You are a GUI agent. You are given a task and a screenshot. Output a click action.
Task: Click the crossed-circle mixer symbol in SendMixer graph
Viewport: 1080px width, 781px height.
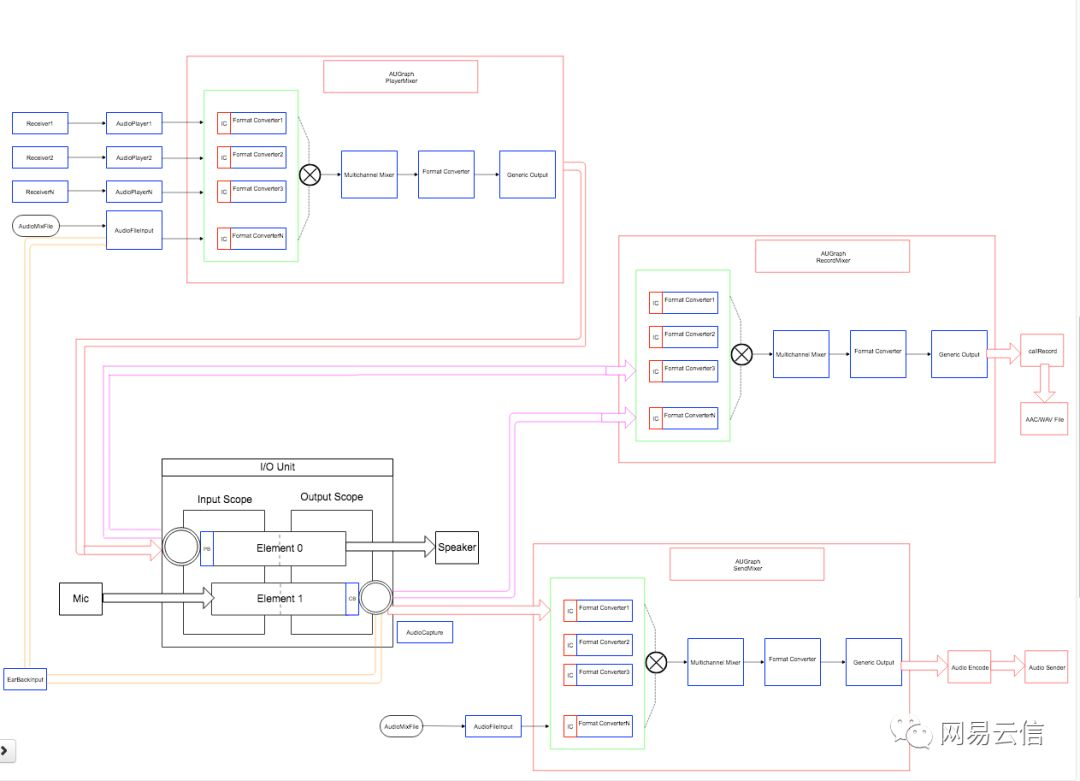(656, 663)
